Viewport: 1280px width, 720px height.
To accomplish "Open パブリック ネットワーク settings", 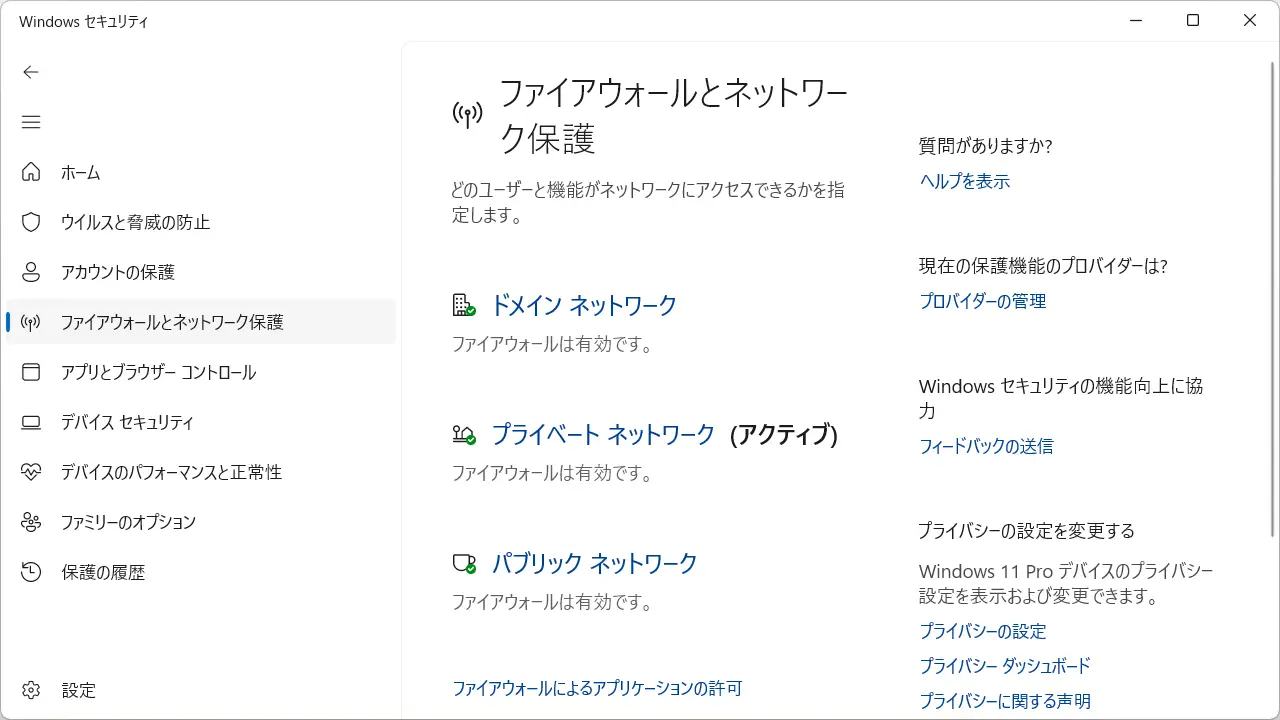I will click(x=594, y=563).
